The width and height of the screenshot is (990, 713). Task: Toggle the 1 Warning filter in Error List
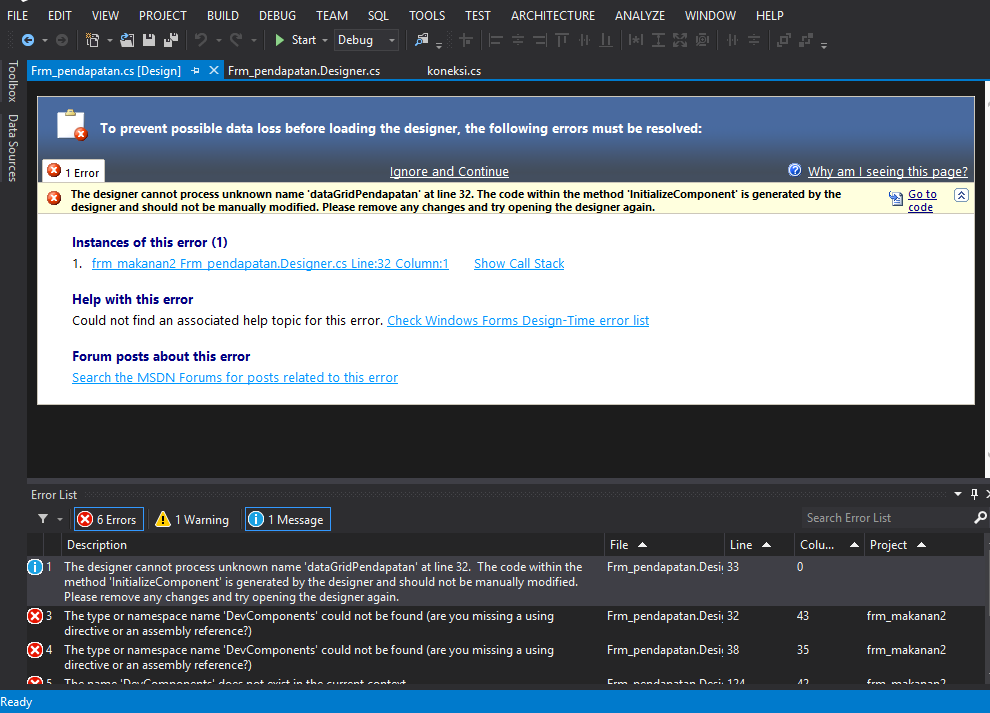coord(190,519)
